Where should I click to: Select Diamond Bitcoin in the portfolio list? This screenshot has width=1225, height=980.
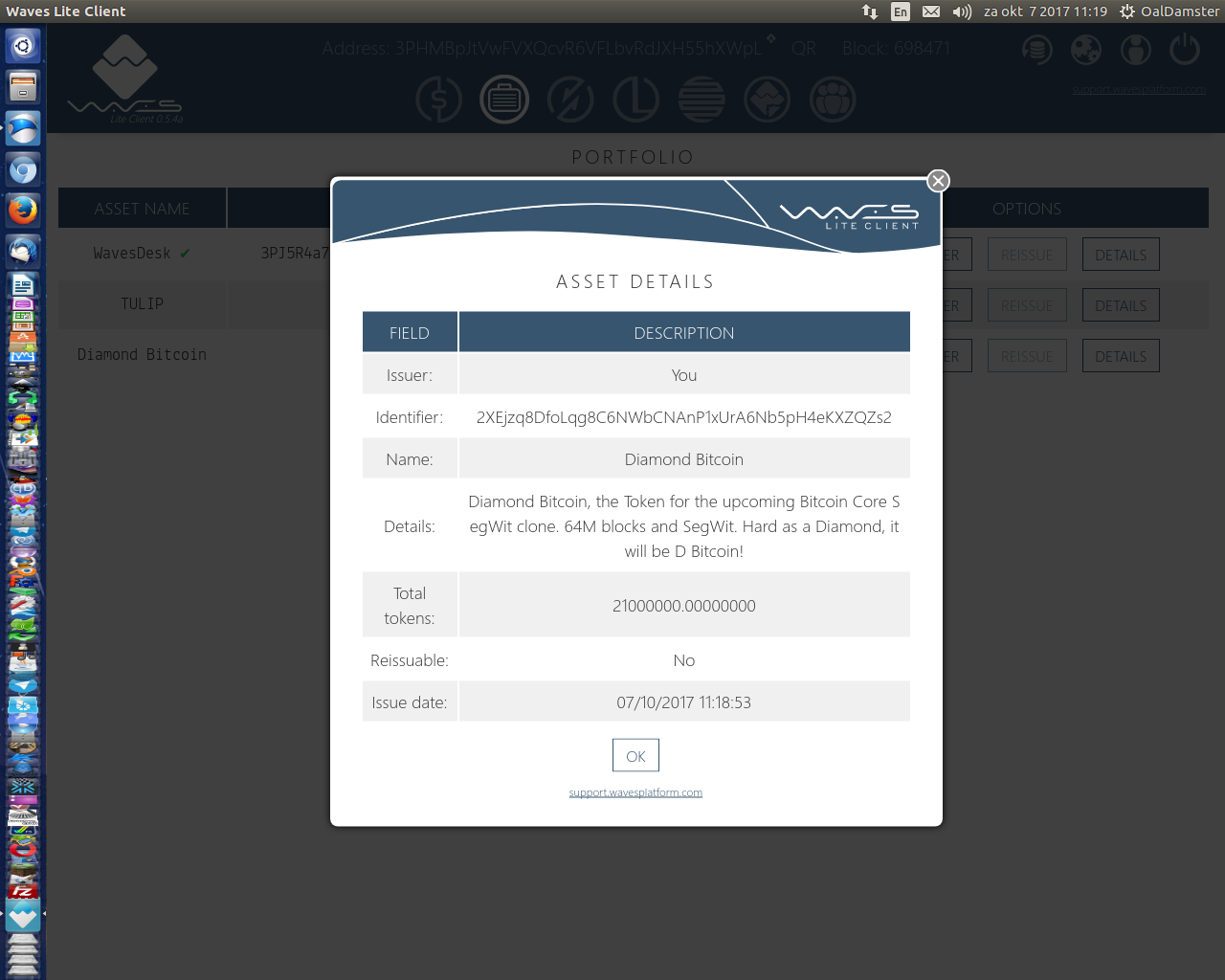[142, 354]
